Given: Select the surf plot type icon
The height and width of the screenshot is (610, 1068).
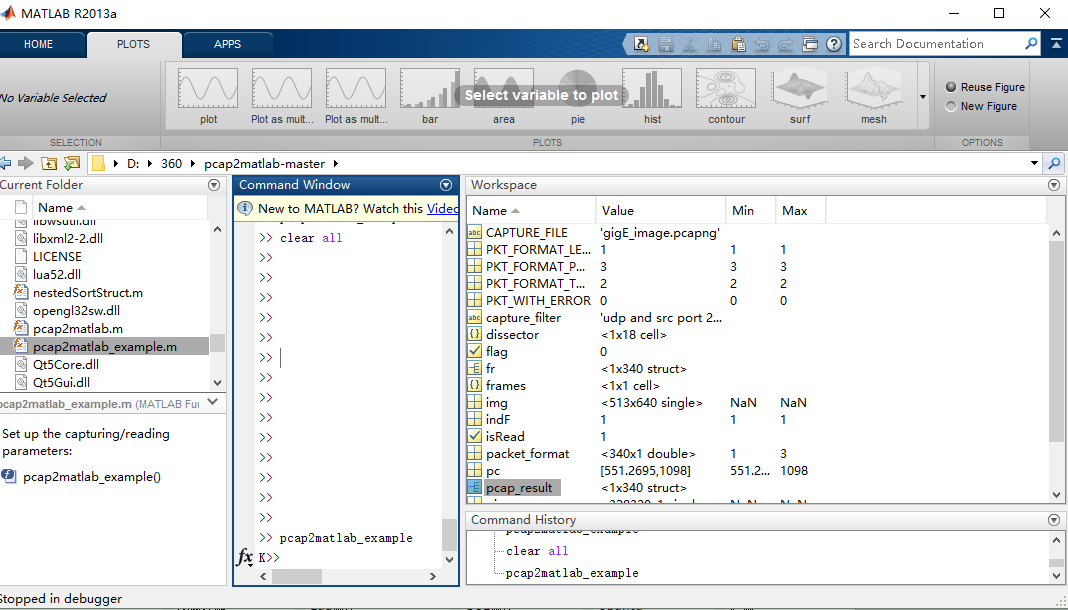Looking at the screenshot, I should 800,89.
